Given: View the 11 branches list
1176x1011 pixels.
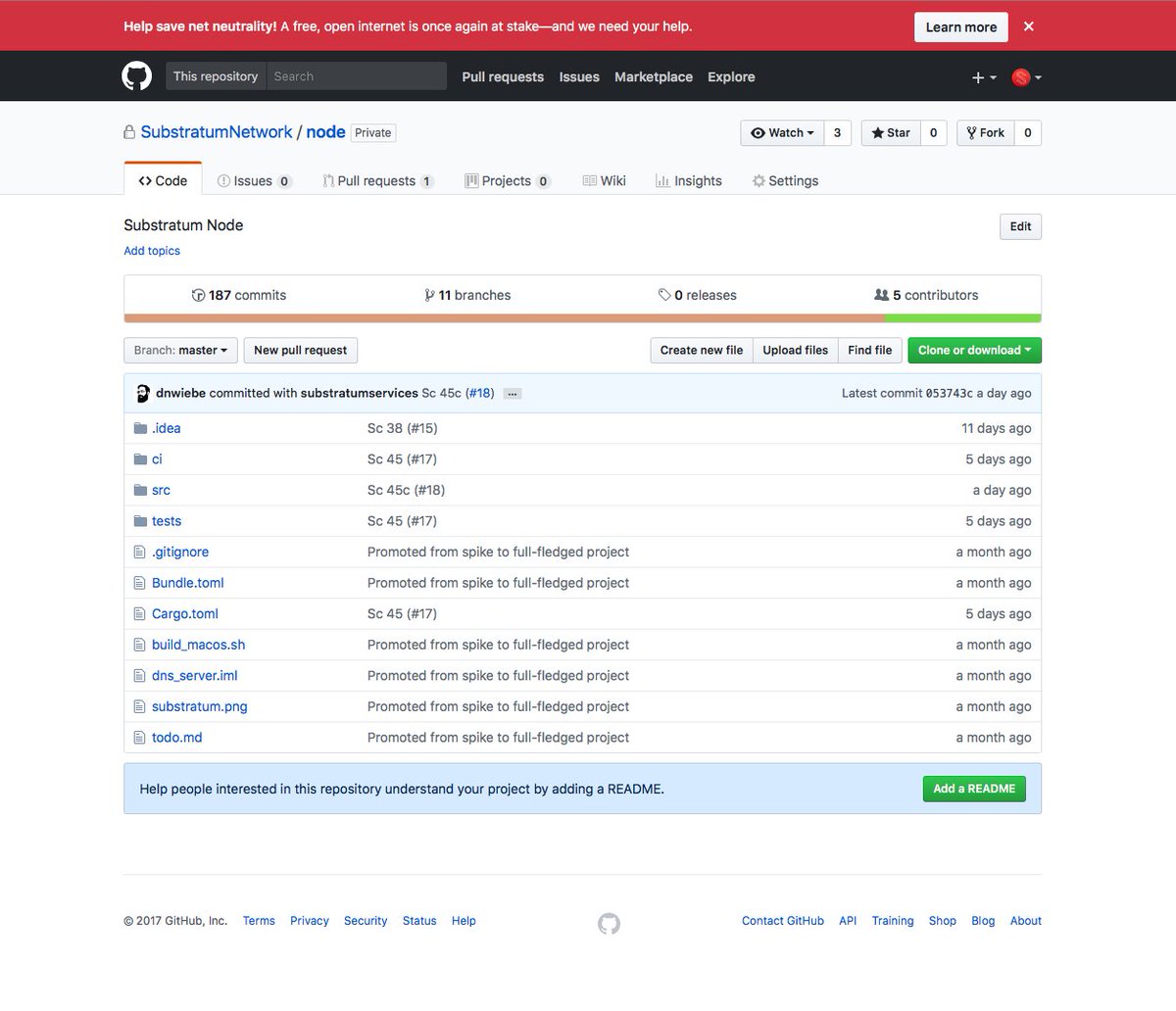Looking at the screenshot, I should [x=467, y=295].
